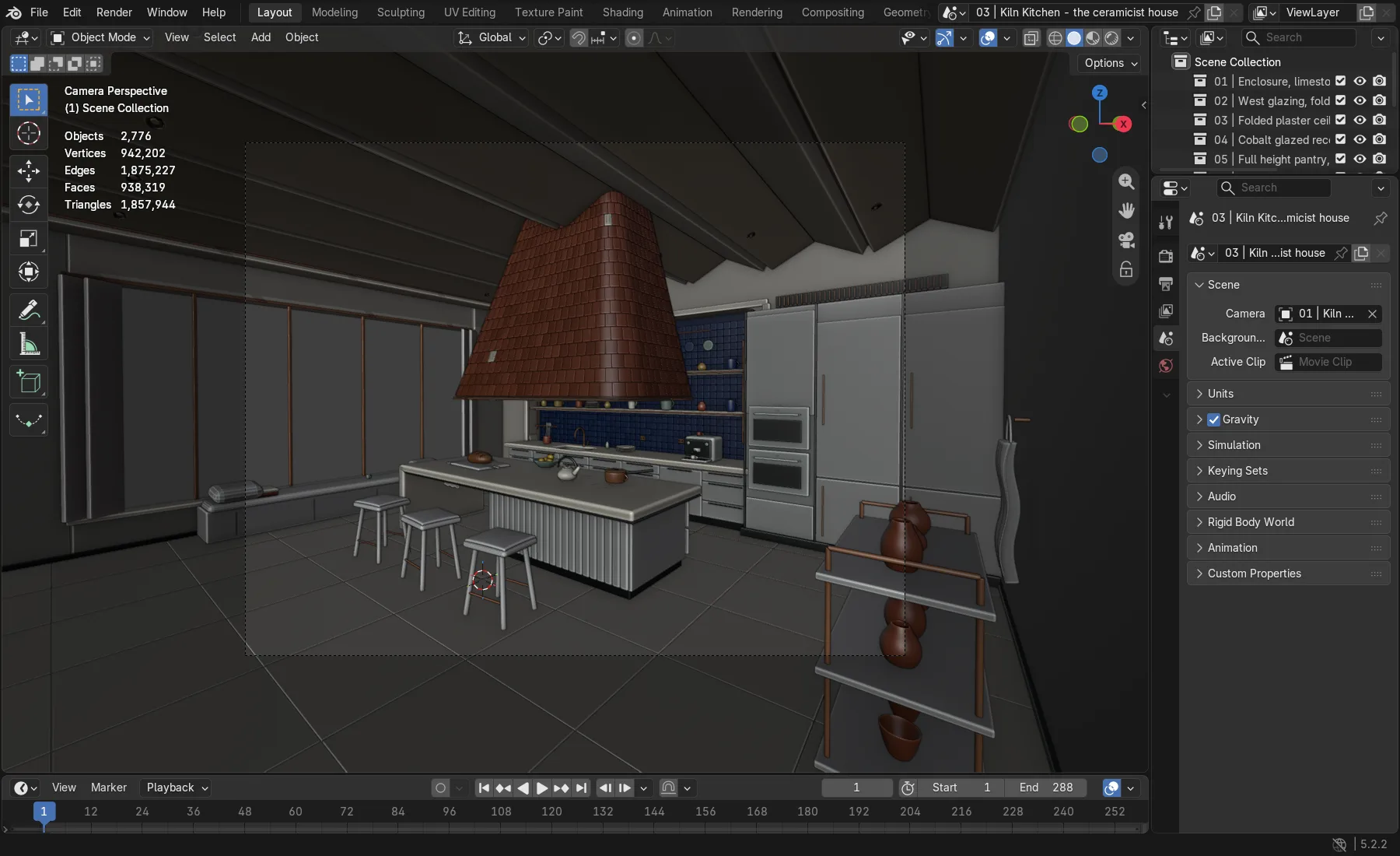Pick the Measure tool
Viewport: 1400px width, 856px height.
pyautogui.click(x=29, y=344)
